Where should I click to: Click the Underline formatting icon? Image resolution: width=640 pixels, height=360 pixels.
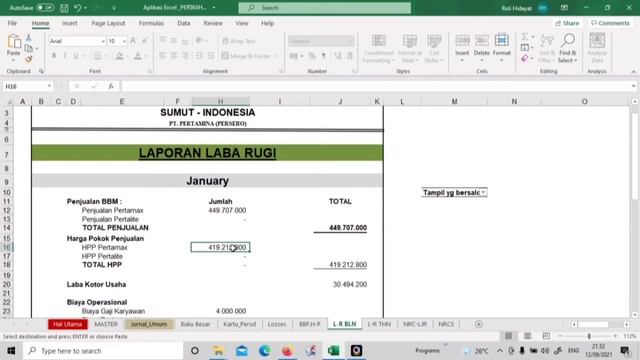(76, 56)
